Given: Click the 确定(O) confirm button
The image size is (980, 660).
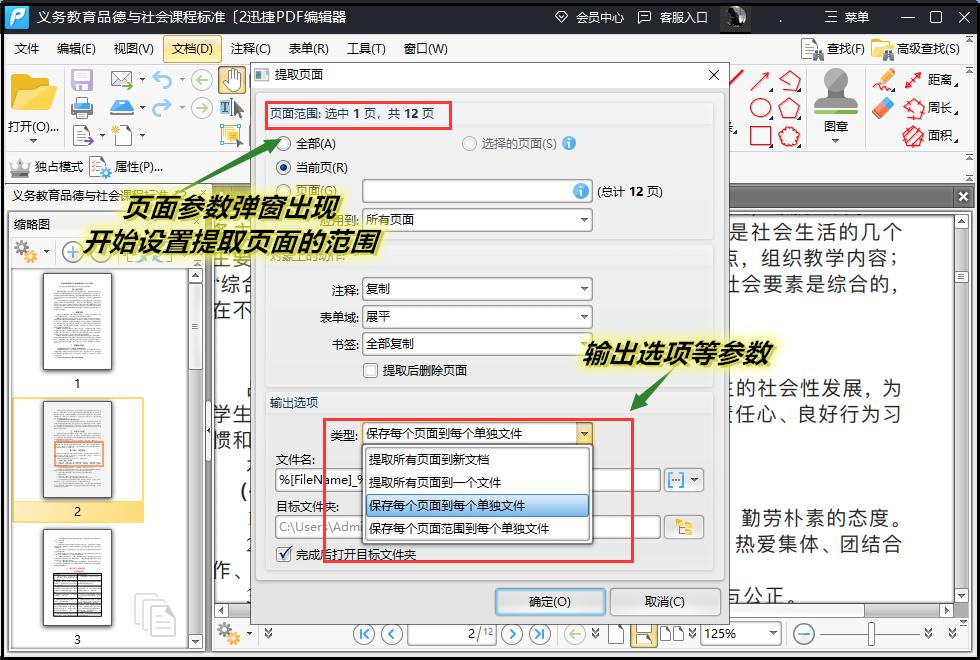Looking at the screenshot, I should [x=548, y=601].
